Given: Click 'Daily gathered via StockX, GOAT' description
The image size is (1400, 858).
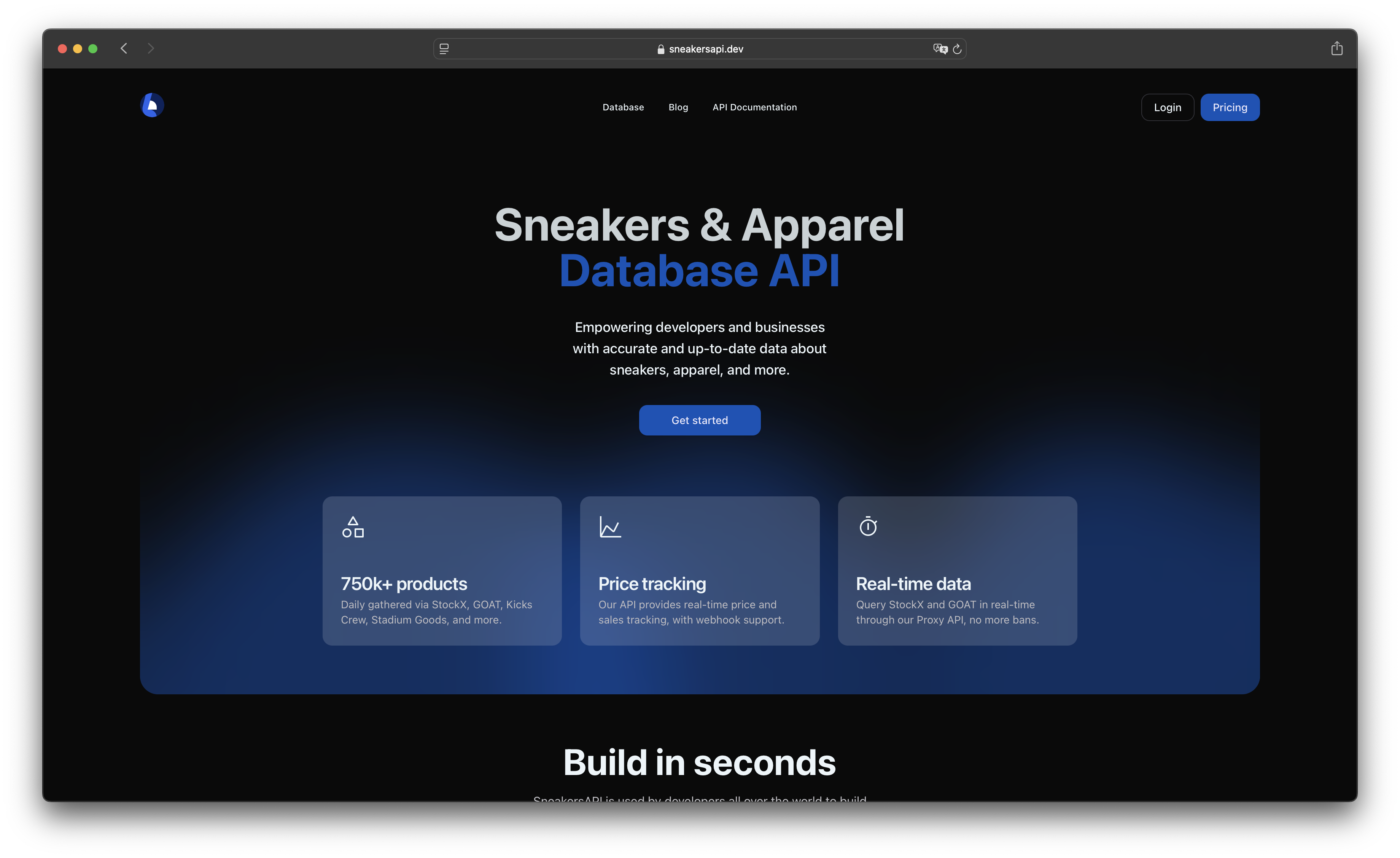Looking at the screenshot, I should (x=436, y=612).
